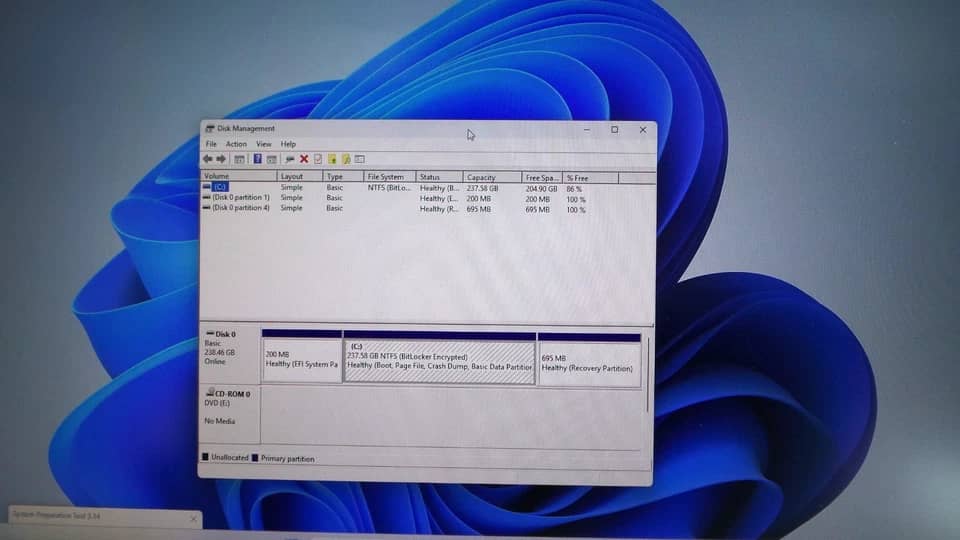Sort by the % Free column header
Image resolution: width=960 pixels, height=540 pixels.
pyautogui.click(x=590, y=178)
